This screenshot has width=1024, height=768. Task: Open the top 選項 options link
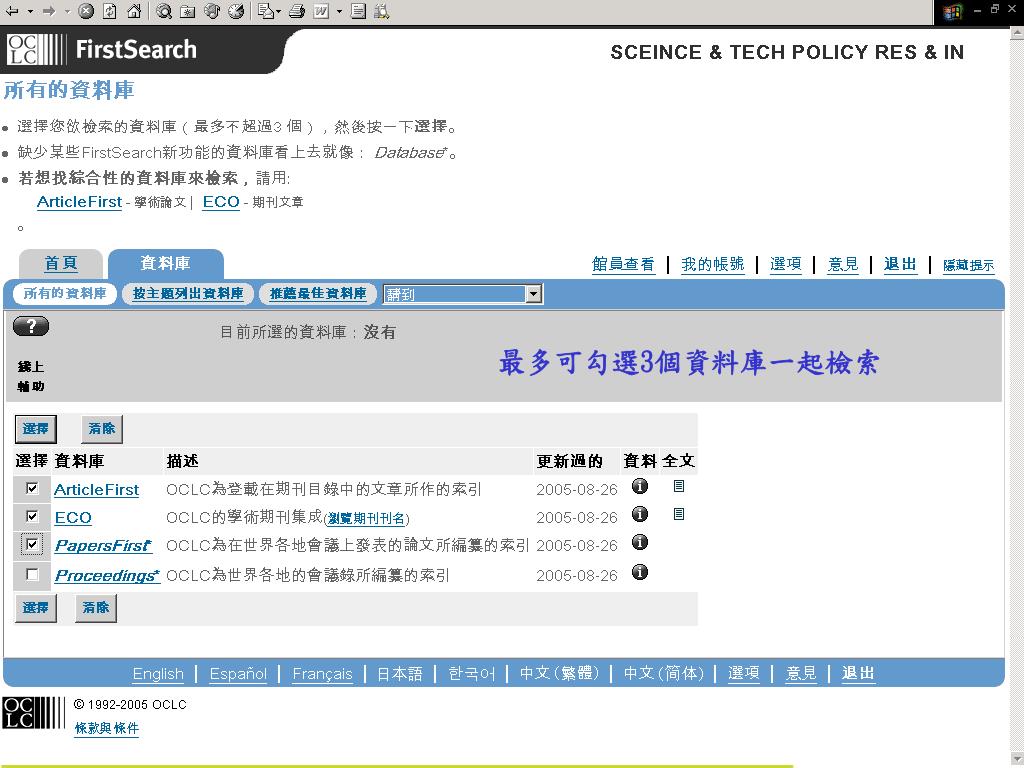[x=786, y=264]
